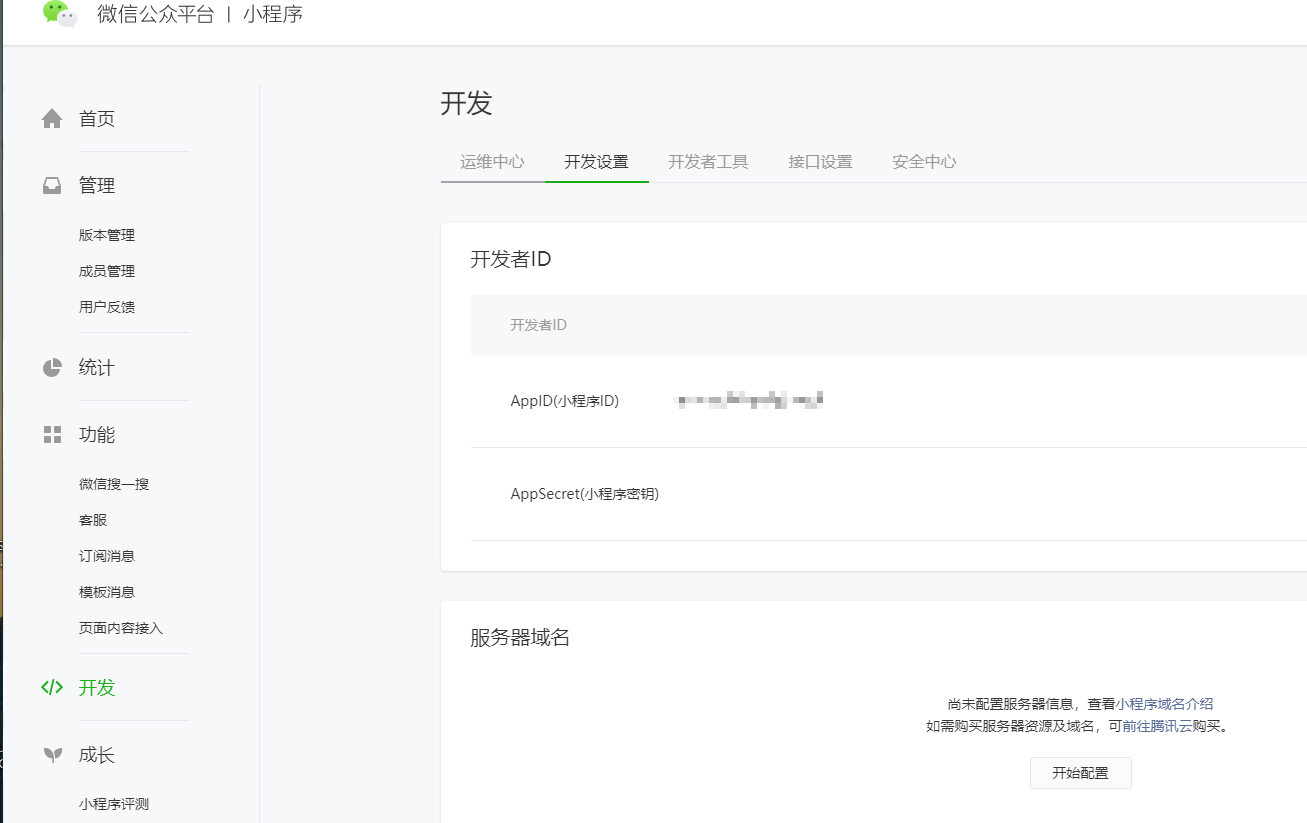1307x823 pixels.
Task: Click the inbox icon beside 管理
Action: coord(52,186)
